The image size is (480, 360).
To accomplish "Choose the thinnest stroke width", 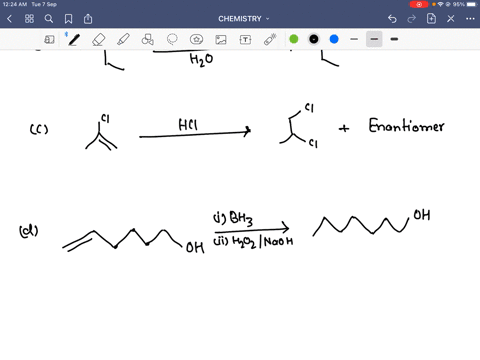I will pos(354,39).
